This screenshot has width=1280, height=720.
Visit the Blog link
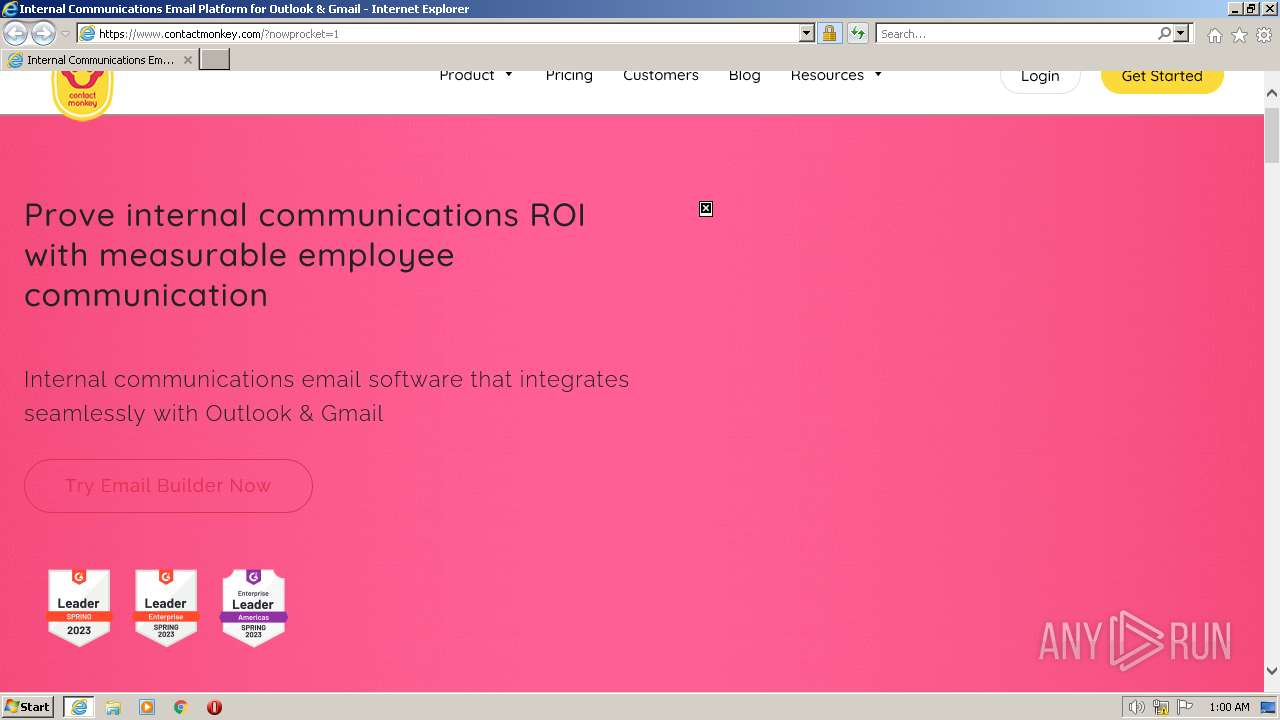tap(744, 76)
